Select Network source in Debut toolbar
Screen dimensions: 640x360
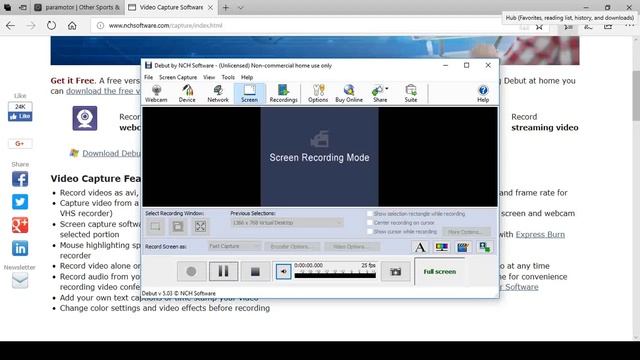pos(218,93)
